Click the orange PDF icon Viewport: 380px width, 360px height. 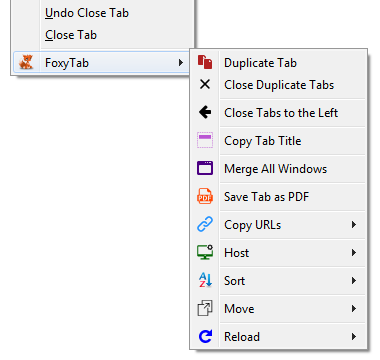[x=205, y=196]
